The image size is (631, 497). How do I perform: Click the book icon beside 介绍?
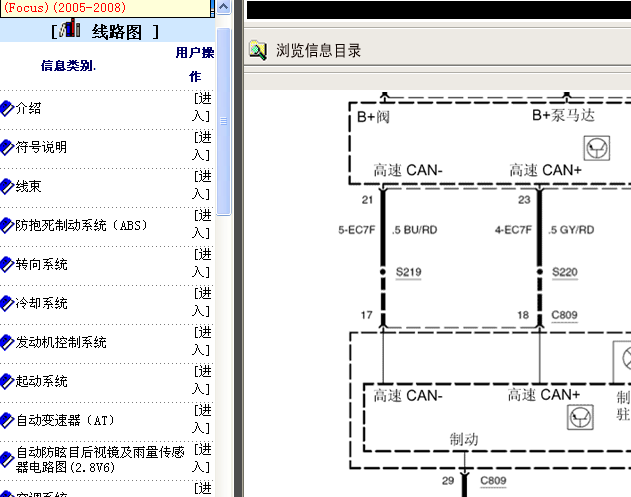pyautogui.click(x=6, y=109)
